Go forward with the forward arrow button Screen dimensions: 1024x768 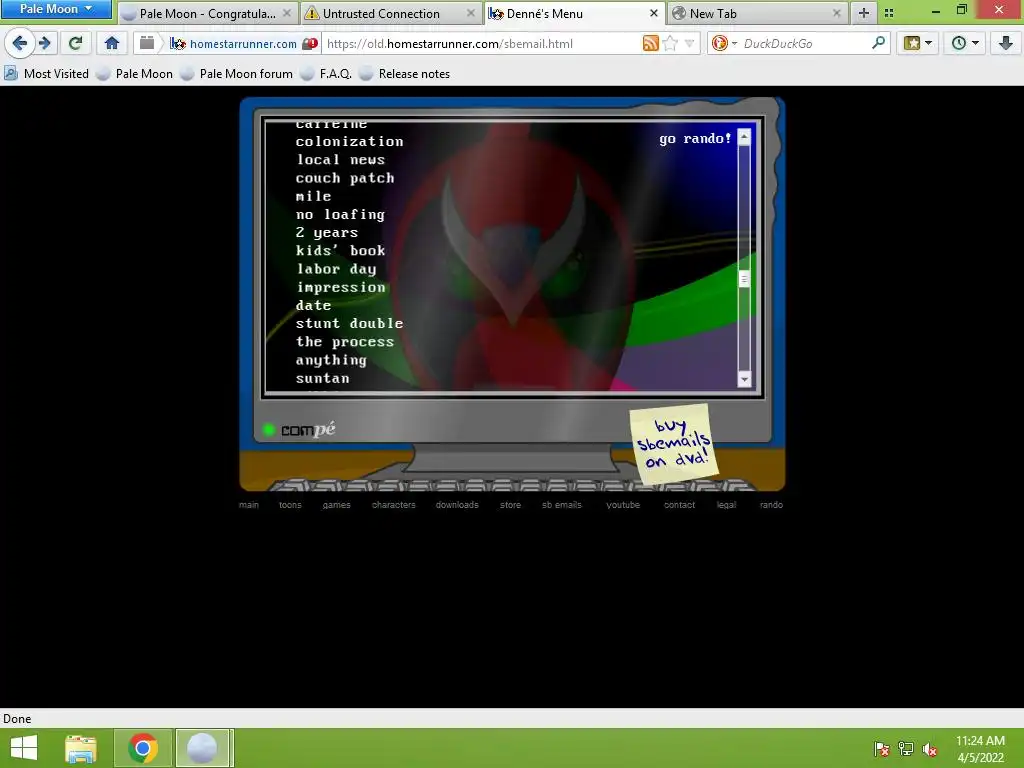(44, 44)
